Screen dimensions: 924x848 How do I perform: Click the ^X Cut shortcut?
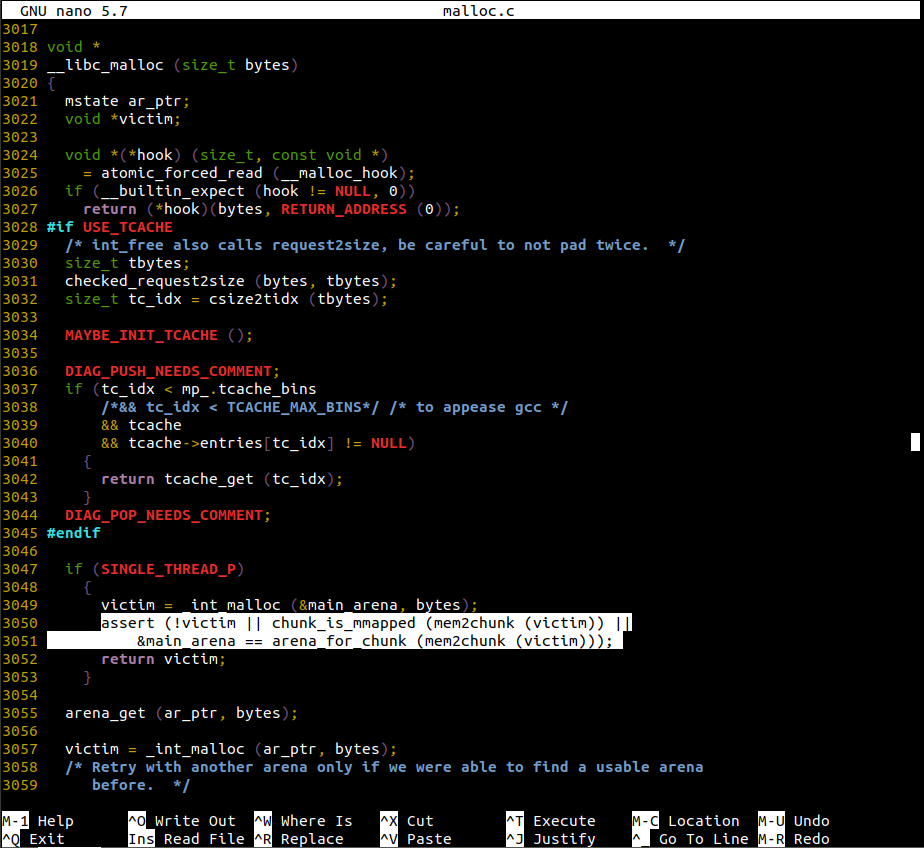(407, 821)
